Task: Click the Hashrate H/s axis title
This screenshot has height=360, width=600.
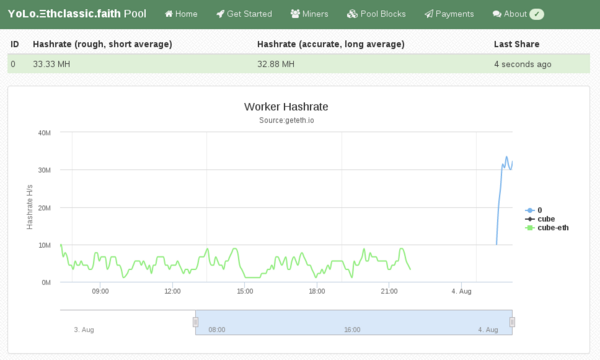Action: point(29,207)
